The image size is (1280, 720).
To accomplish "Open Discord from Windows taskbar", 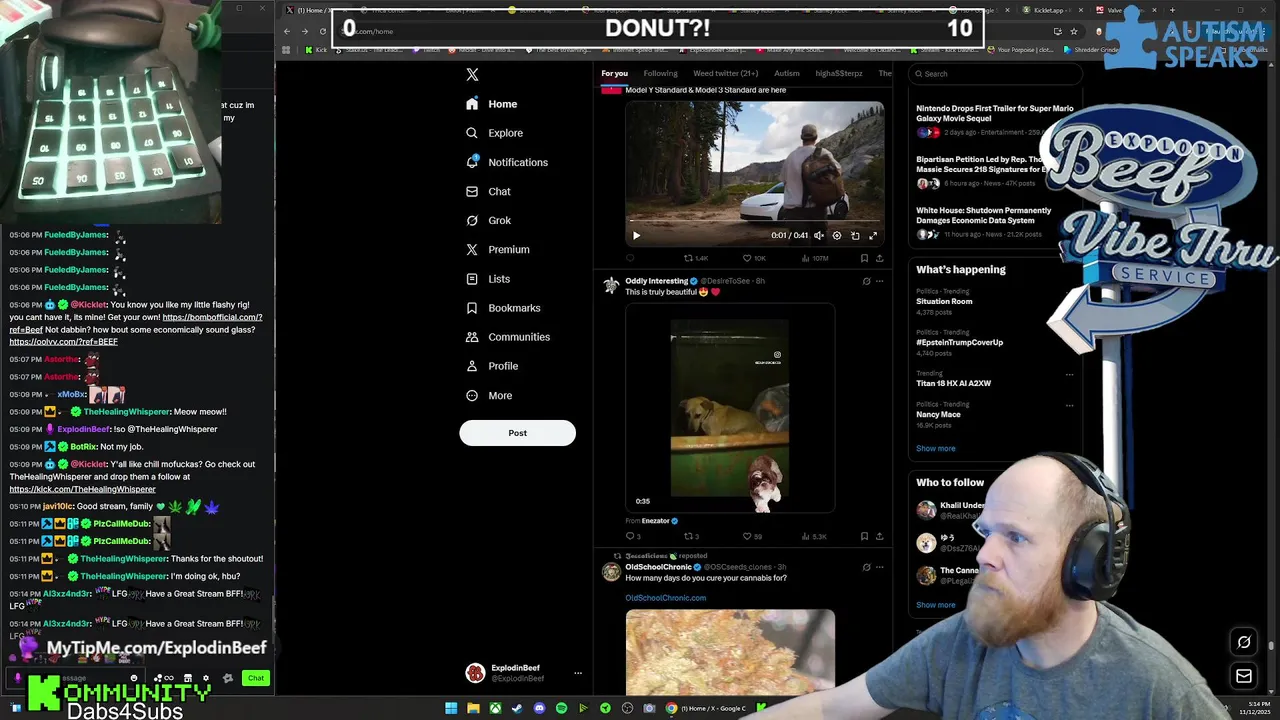I will click(x=539, y=708).
